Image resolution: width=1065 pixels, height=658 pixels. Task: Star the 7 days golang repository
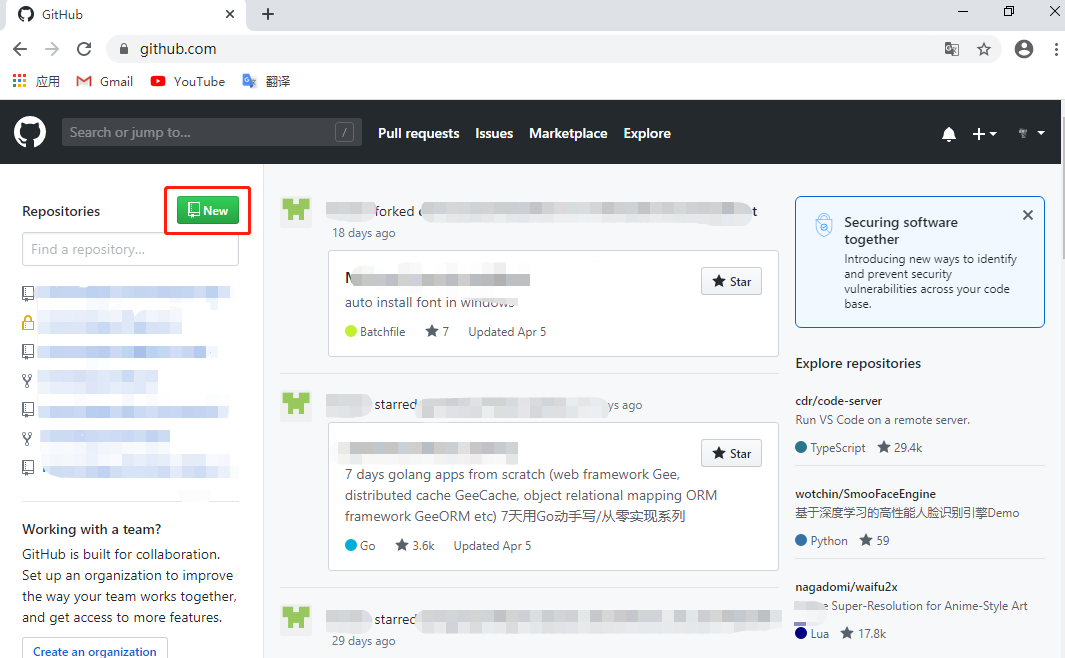tap(732, 453)
